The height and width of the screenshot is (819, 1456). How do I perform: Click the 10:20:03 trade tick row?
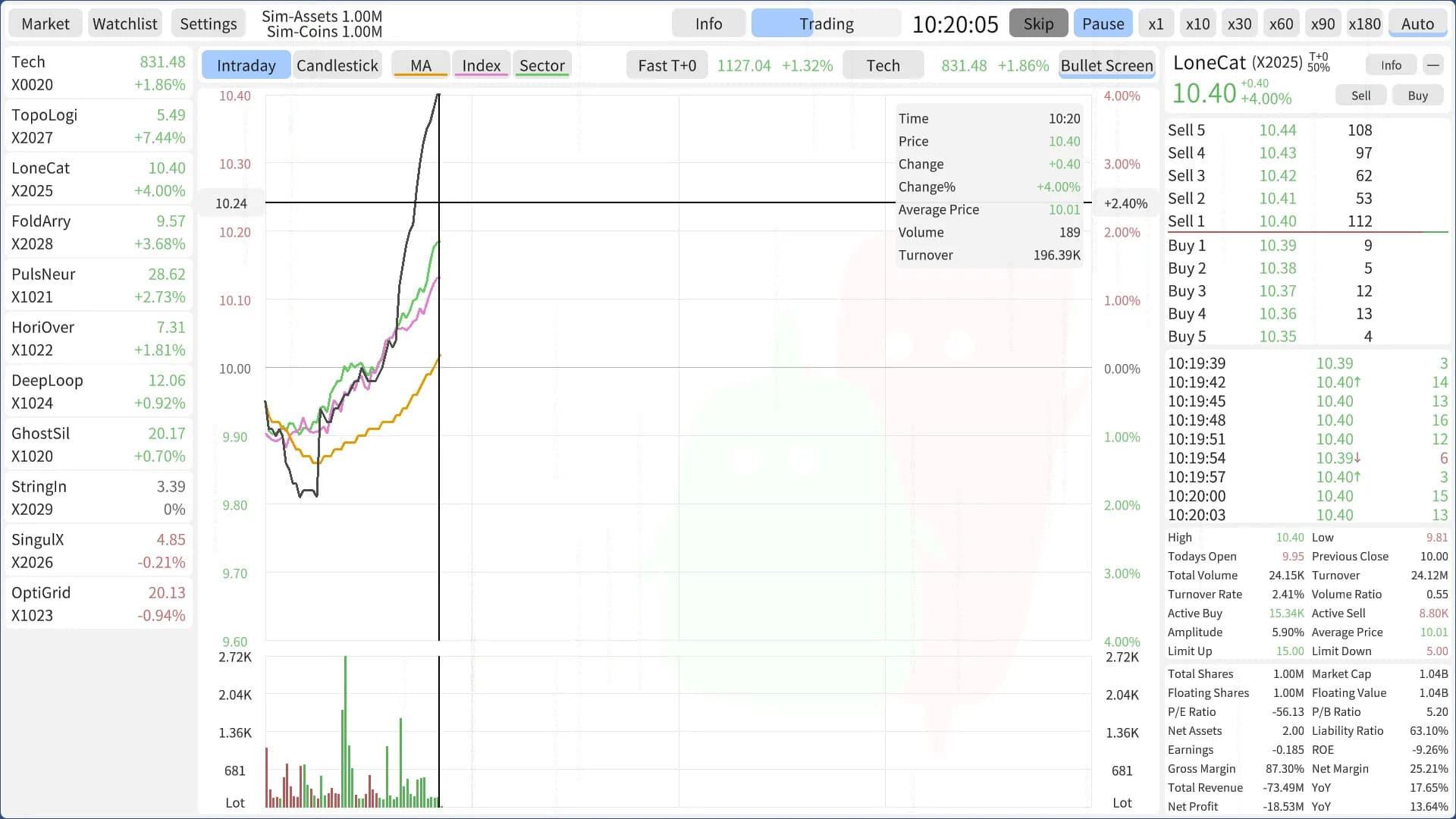(1307, 515)
